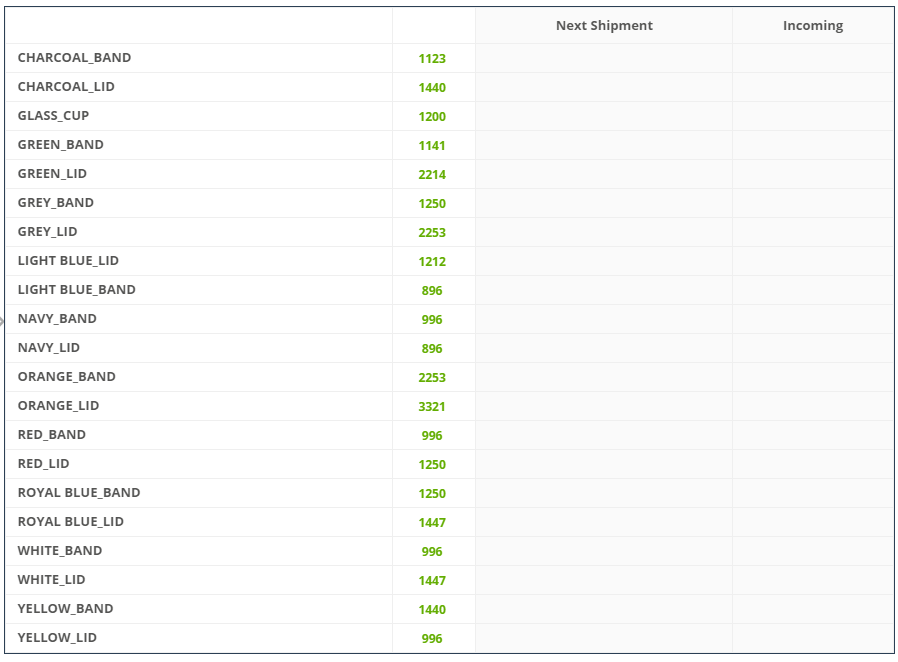Screen dimensions: 898x662
Task: Click the 1200 quantity for GLASS_CUP
Action: coord(432,117)
